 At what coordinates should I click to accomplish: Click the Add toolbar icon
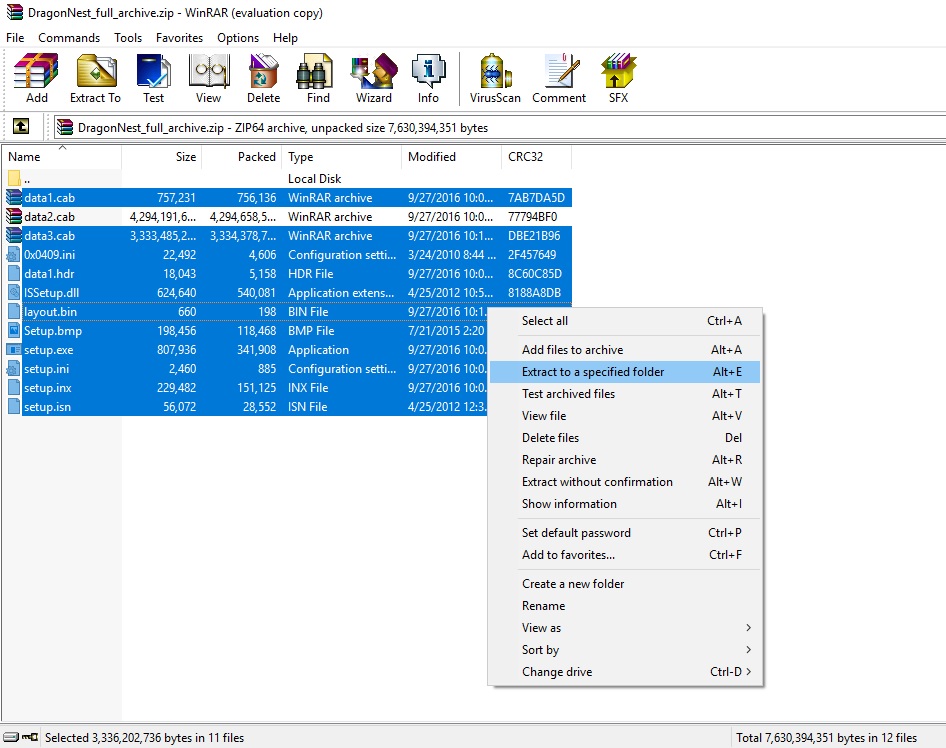(36, 78)
